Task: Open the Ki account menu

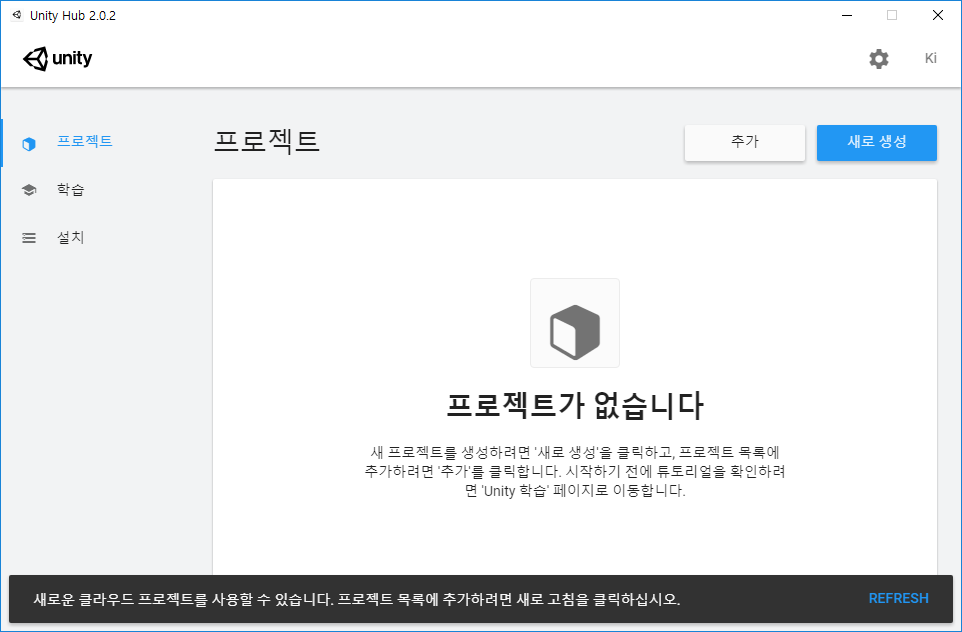Action: click(x=931, y=58)
